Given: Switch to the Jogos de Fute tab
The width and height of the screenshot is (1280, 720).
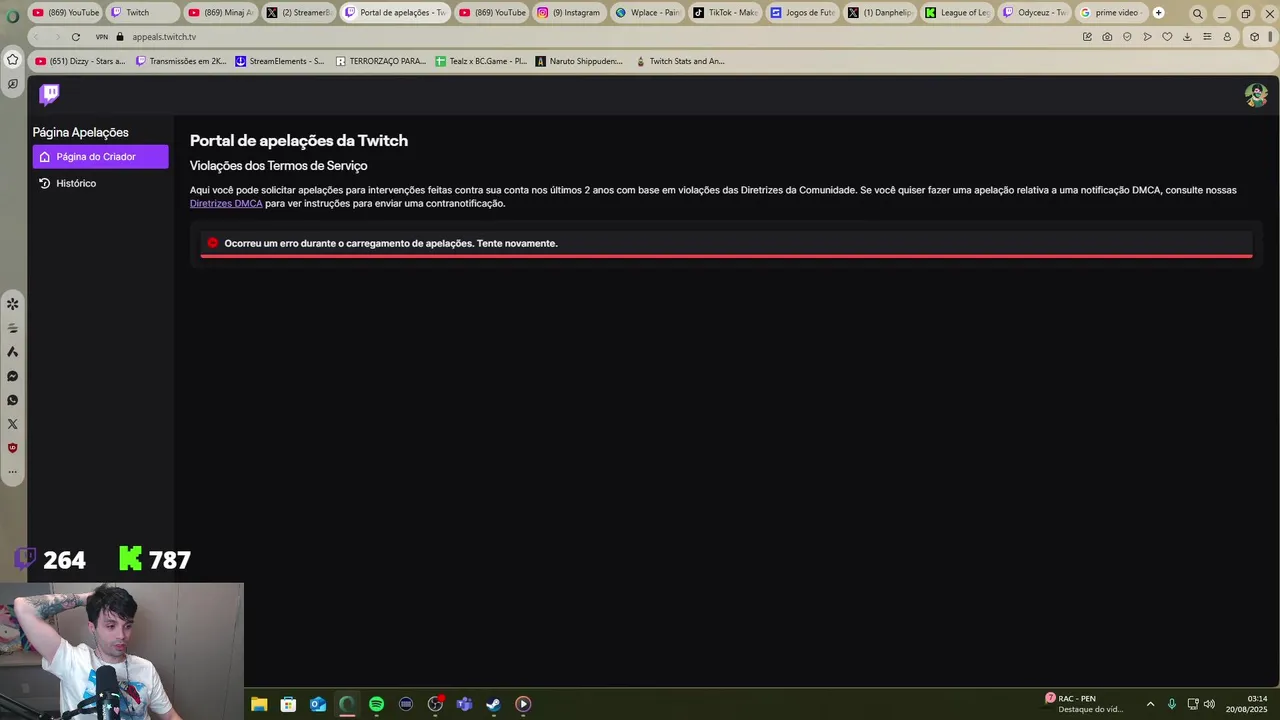Looking at the screenshot, I should 803,13.
